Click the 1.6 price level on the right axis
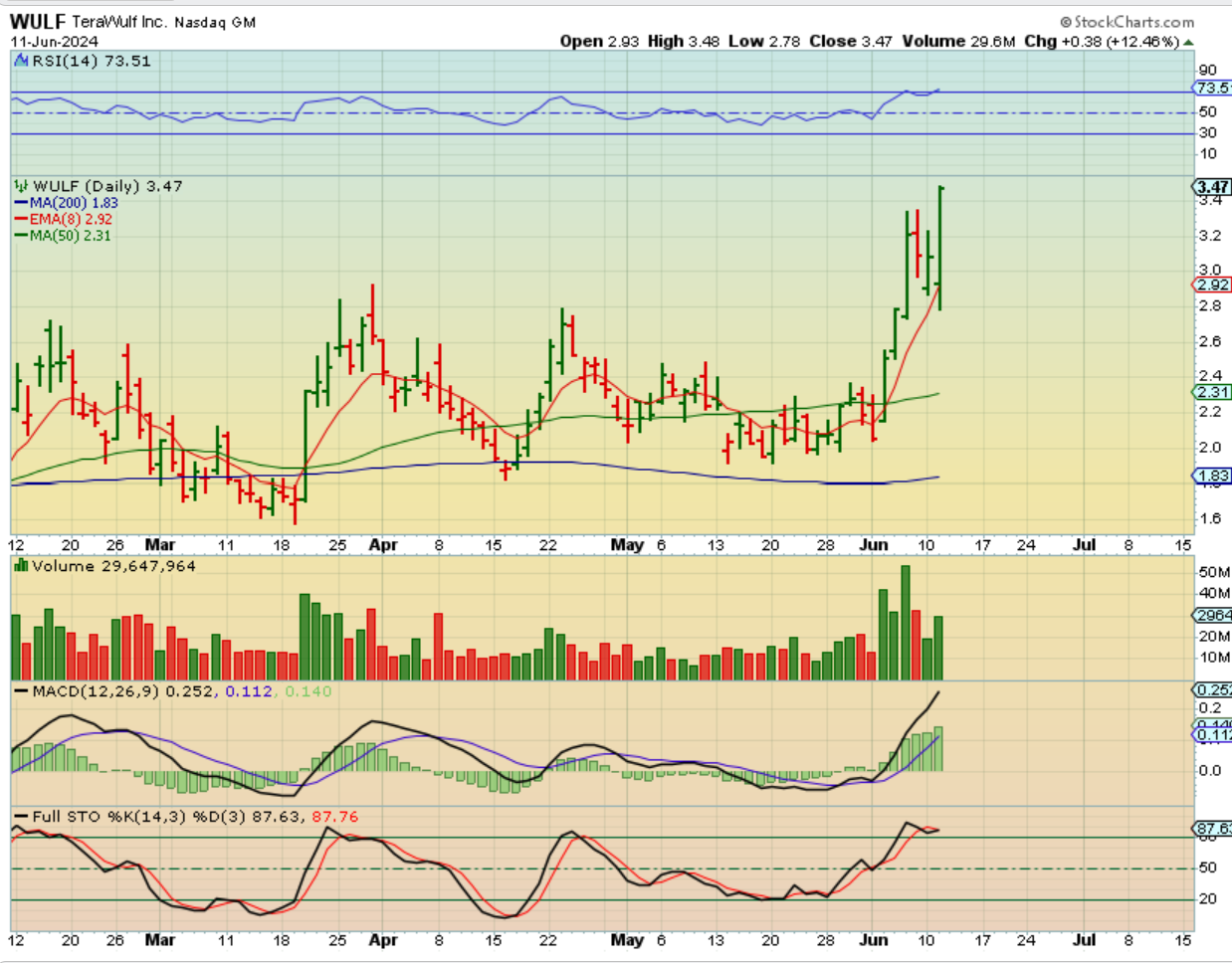1232x963 pixels. point(1210,518)
